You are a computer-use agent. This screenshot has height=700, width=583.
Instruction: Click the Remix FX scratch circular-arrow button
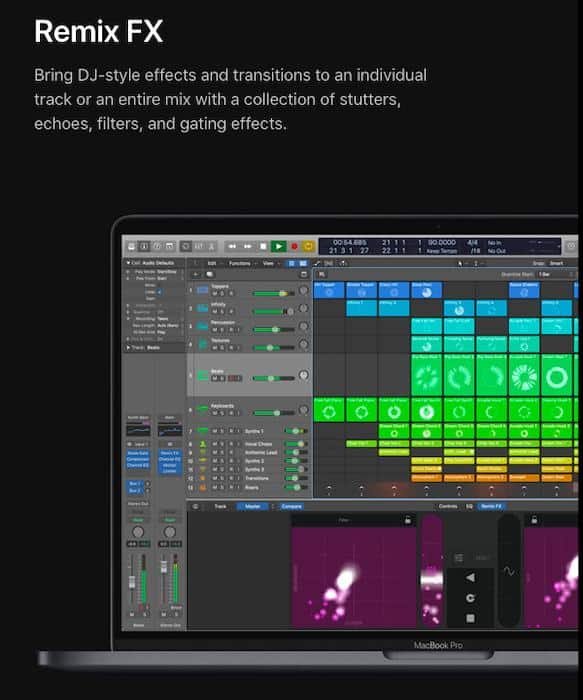470,598
